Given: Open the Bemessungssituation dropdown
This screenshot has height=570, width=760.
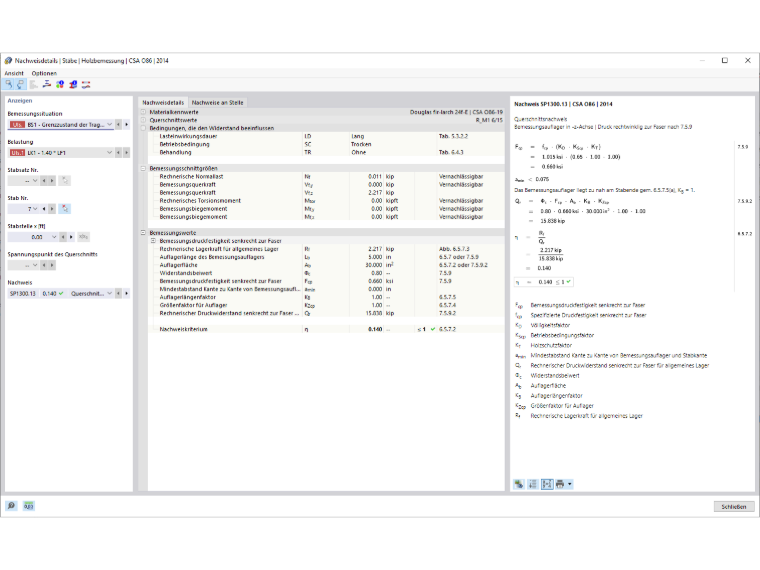Looking at the screenshot, I should coord(110,125).
